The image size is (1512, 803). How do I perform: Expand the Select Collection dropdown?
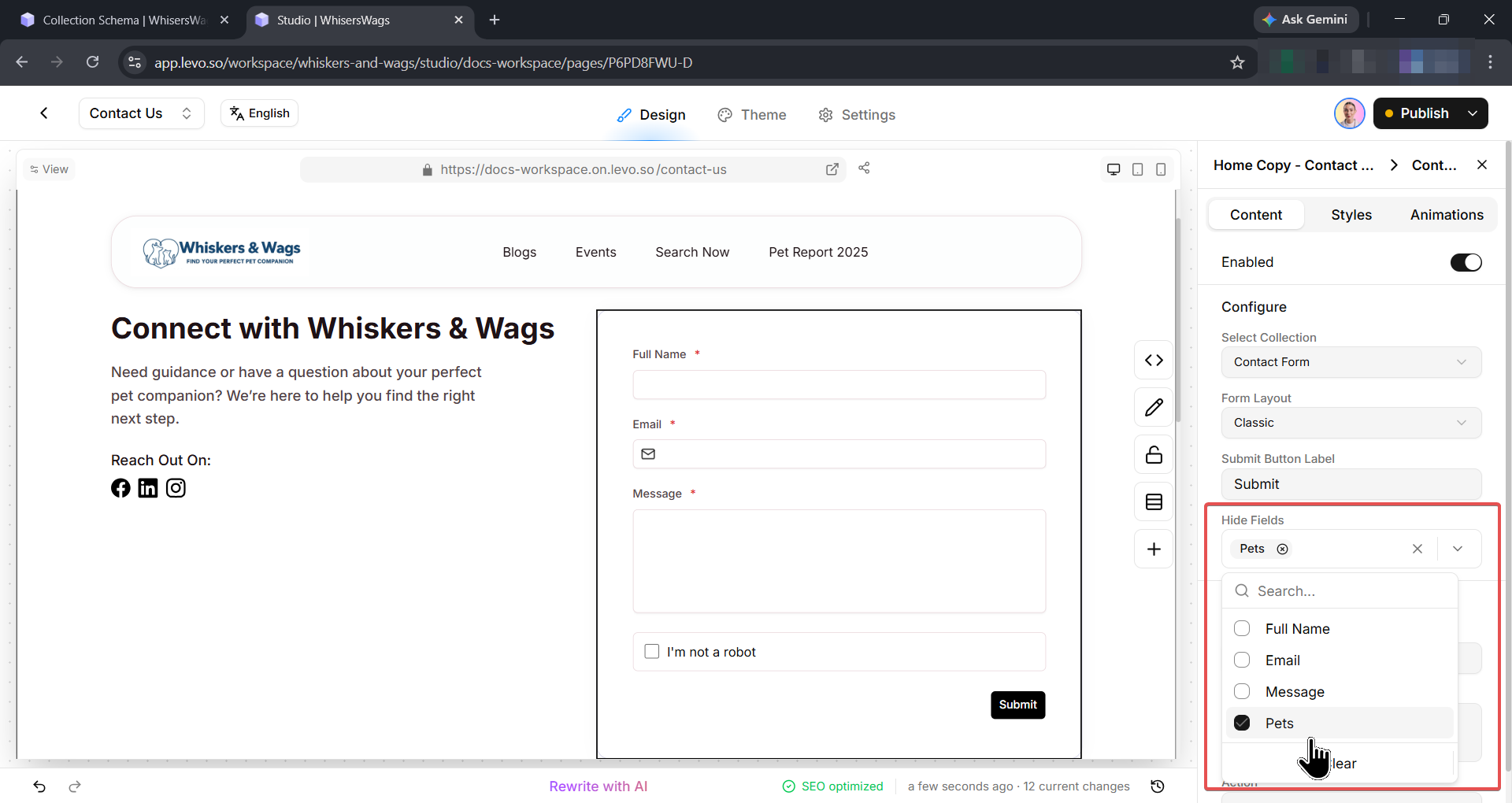[x=1351, y=362]
